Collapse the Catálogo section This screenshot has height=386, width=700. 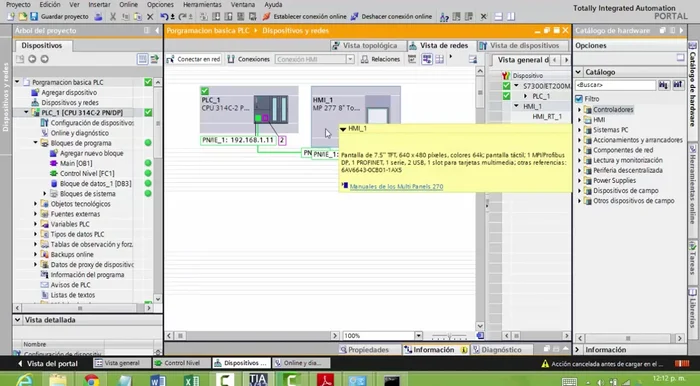579,72
